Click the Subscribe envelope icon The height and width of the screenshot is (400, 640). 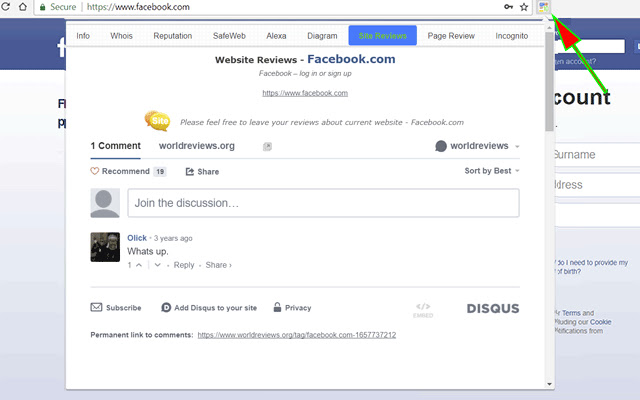coord(96,307)
